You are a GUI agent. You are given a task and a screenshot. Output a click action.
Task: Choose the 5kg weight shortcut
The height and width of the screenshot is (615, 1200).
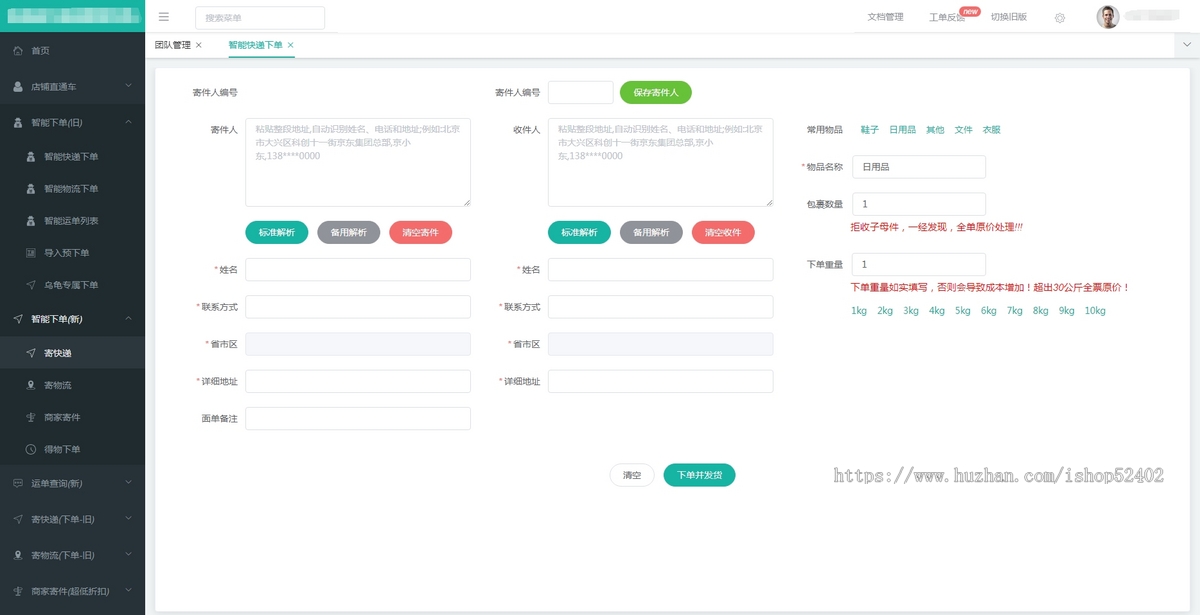coord(963,311)
